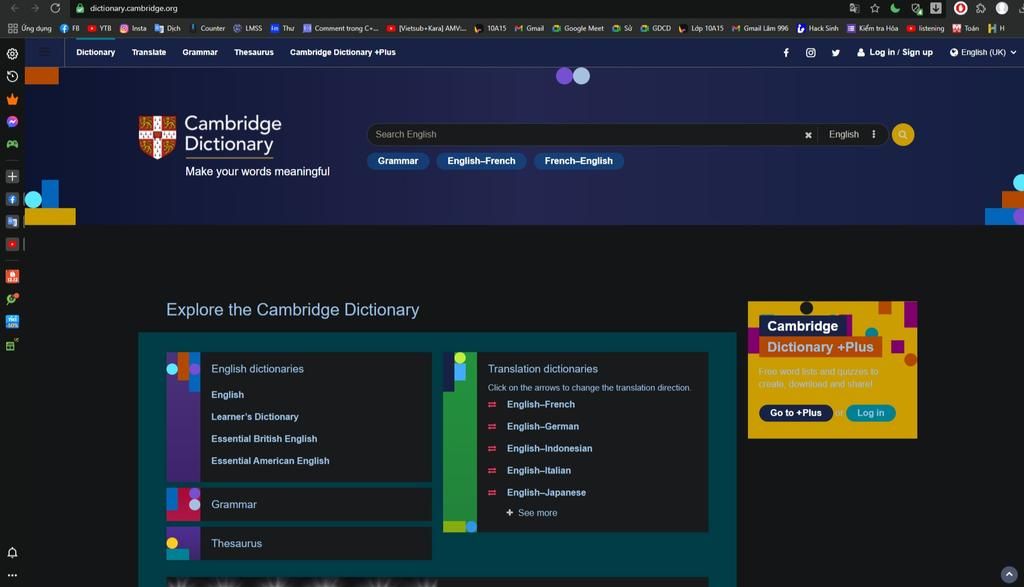
Task: Open the three-dots more menu in the sidebar
Action: click(12, 575)
